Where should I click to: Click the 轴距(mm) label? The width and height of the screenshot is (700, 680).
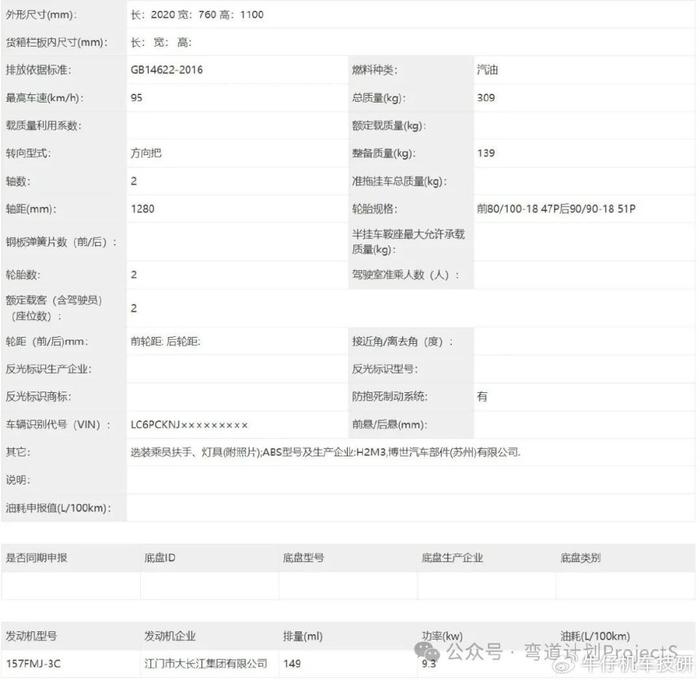31,209
